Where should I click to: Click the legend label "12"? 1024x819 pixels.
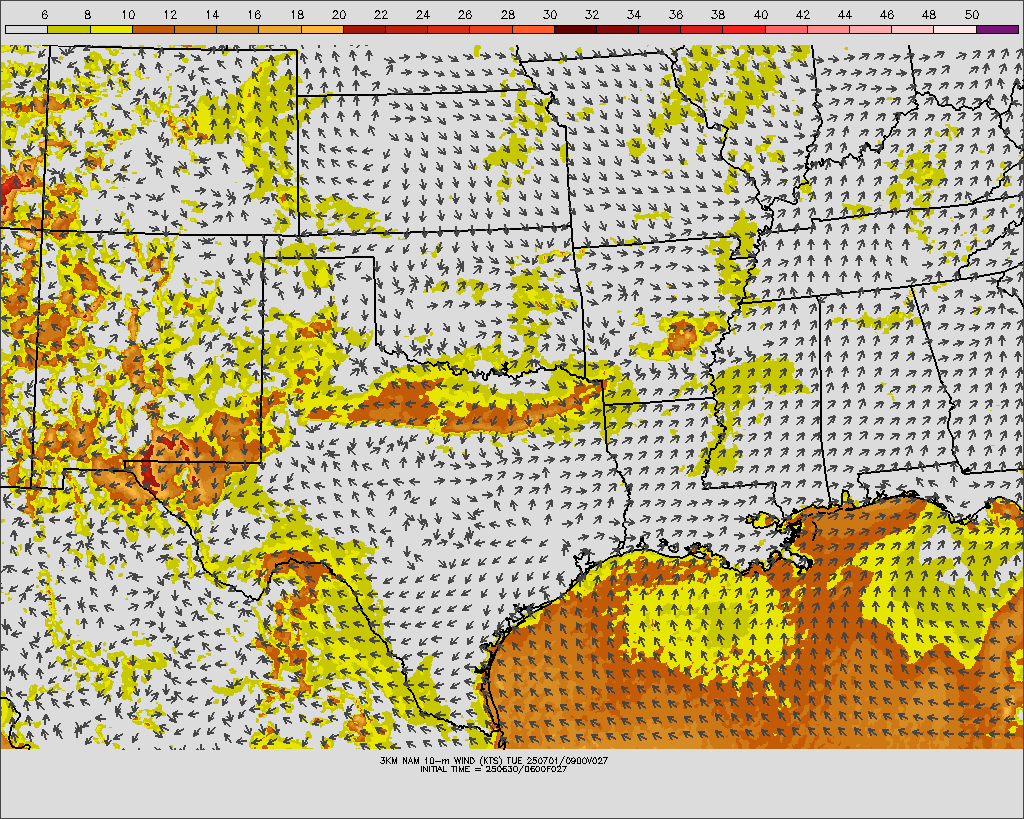[170, 14]
